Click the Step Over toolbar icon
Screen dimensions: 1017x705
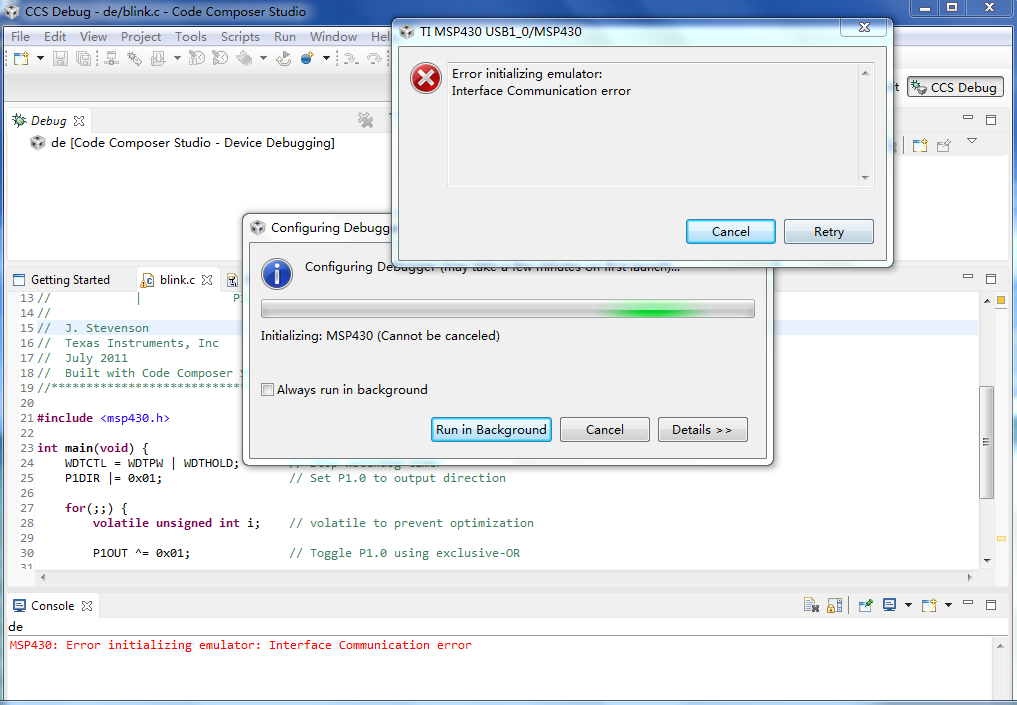click(x=374, y=58)
